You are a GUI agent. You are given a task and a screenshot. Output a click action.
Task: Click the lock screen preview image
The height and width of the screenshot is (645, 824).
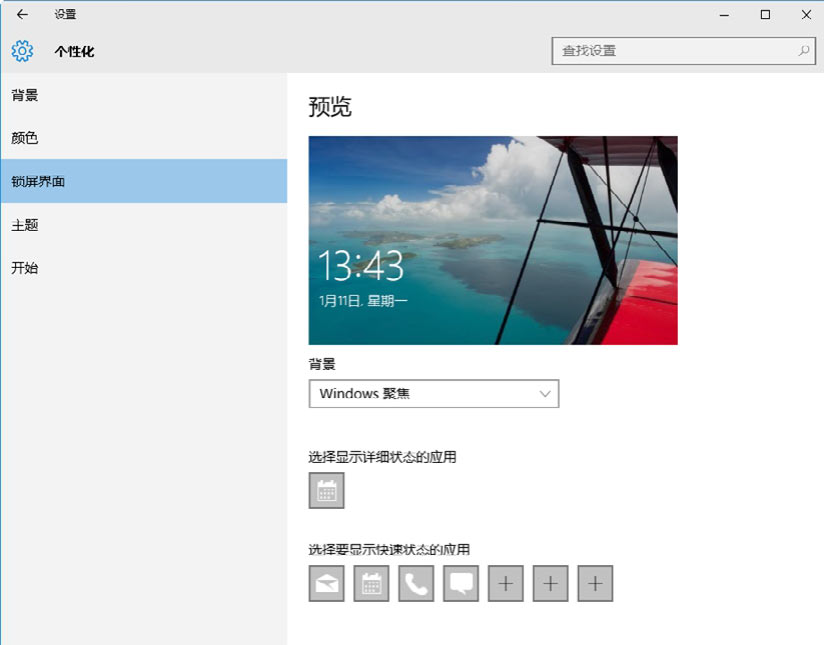click(493, 240)
